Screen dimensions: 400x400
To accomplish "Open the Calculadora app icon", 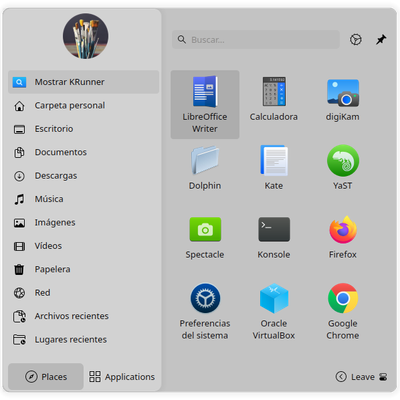I will coord(274,99).
